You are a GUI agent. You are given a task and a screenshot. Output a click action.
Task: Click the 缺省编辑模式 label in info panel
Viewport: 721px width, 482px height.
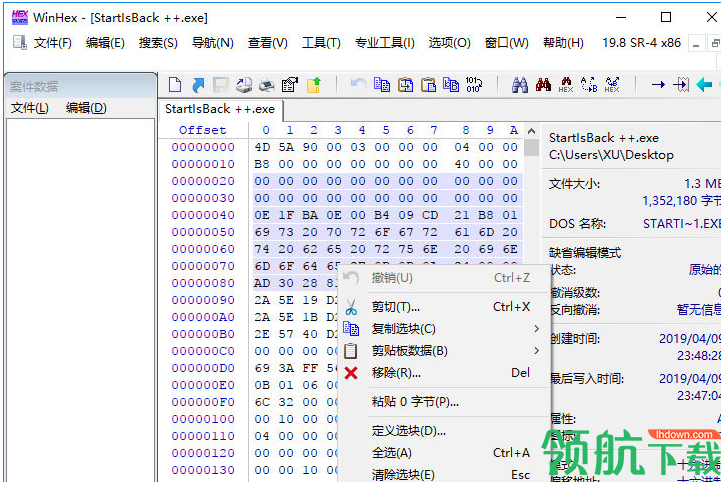point(584,252)
